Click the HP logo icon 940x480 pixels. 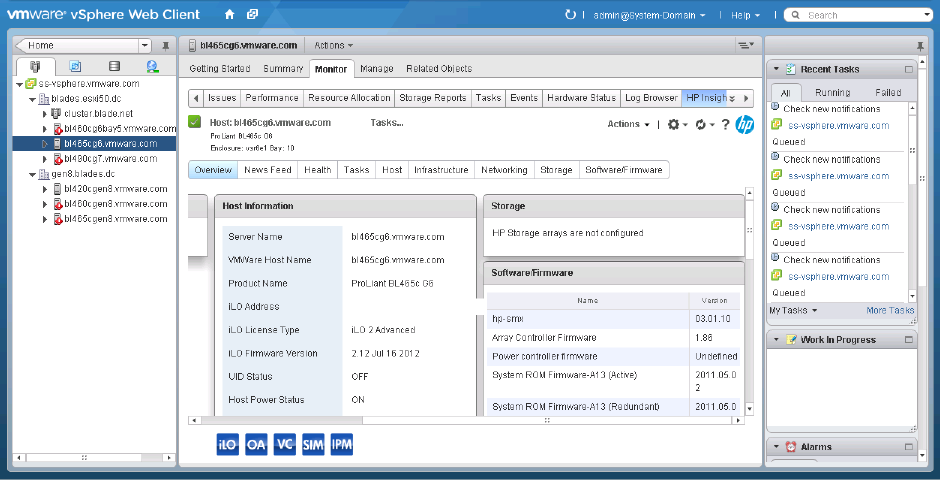(745, 124)
